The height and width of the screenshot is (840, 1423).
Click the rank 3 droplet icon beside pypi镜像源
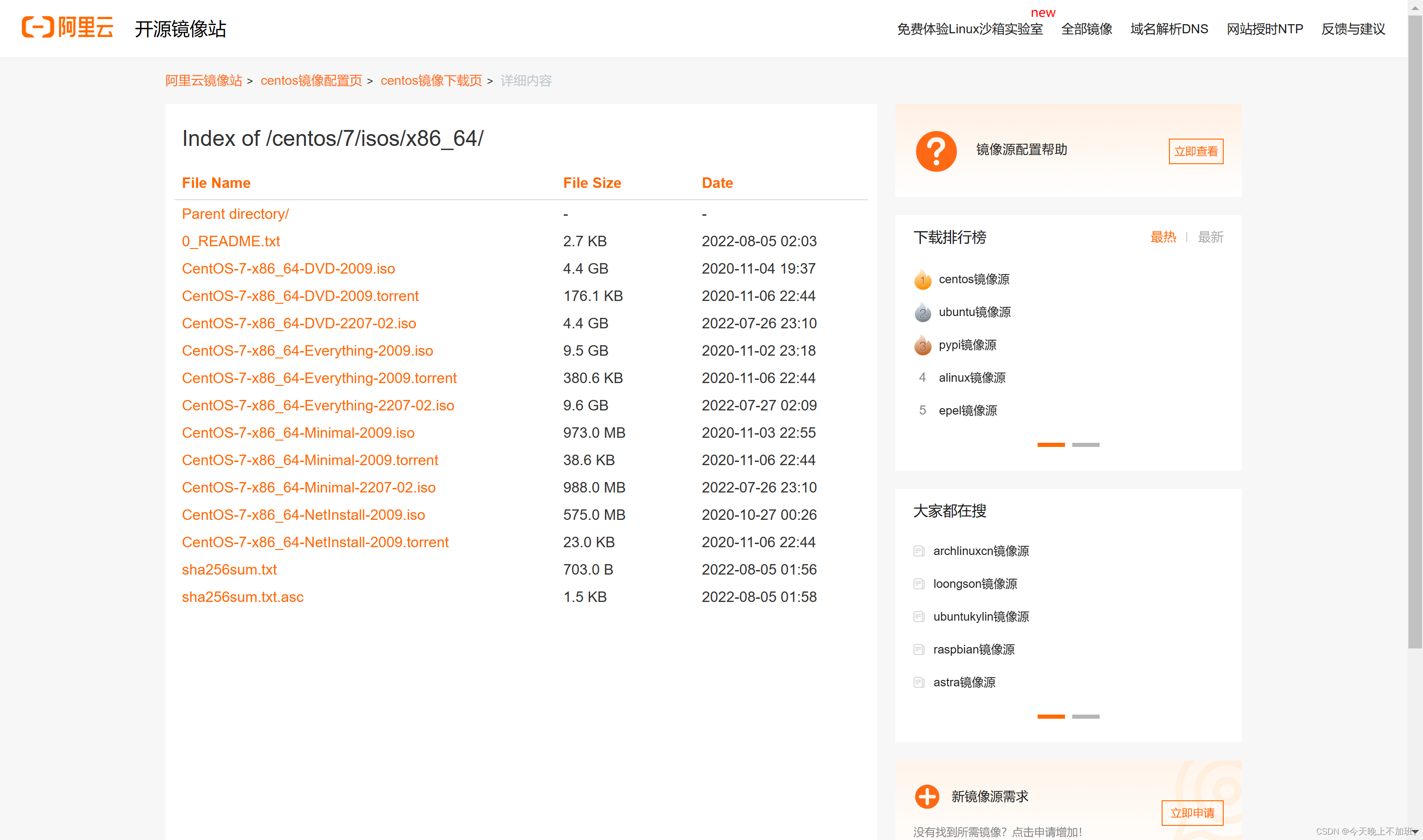coord(922,345)
